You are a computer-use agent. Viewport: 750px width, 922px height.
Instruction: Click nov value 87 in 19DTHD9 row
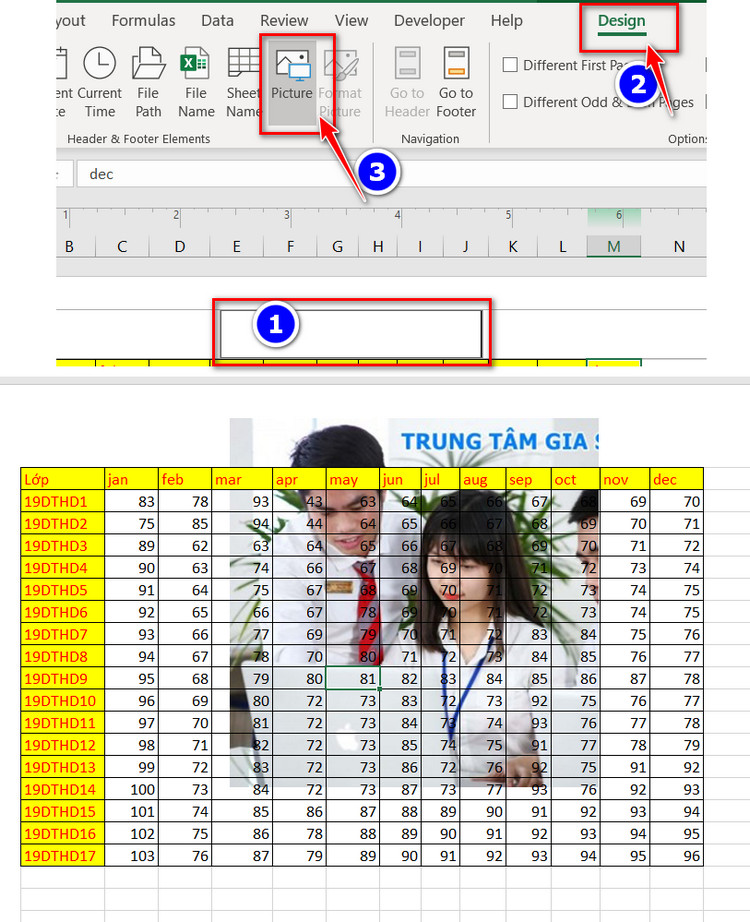pyautogui.click(x=625, y=679)
